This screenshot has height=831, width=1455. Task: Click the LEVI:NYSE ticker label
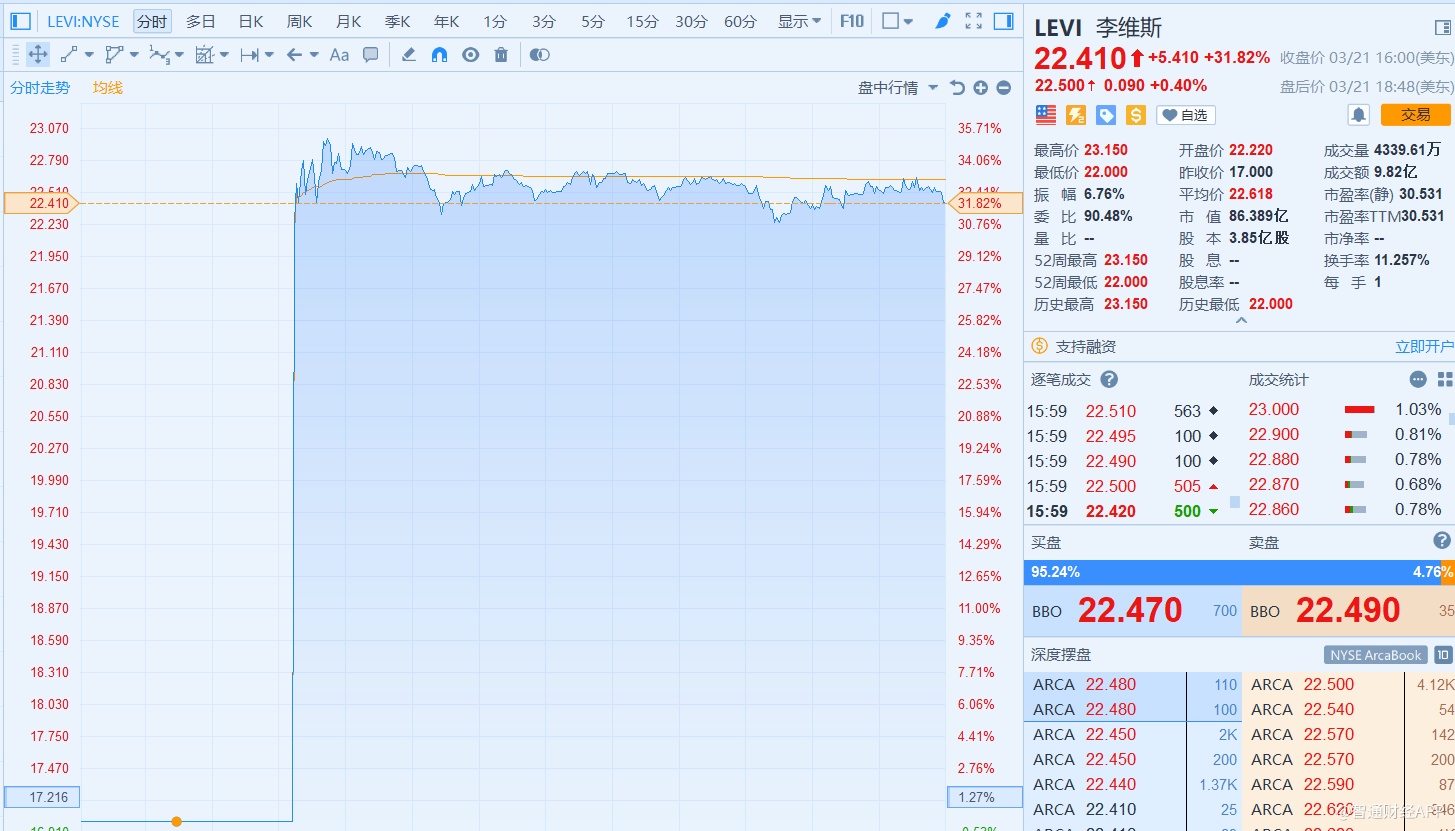tap(83, 21)
